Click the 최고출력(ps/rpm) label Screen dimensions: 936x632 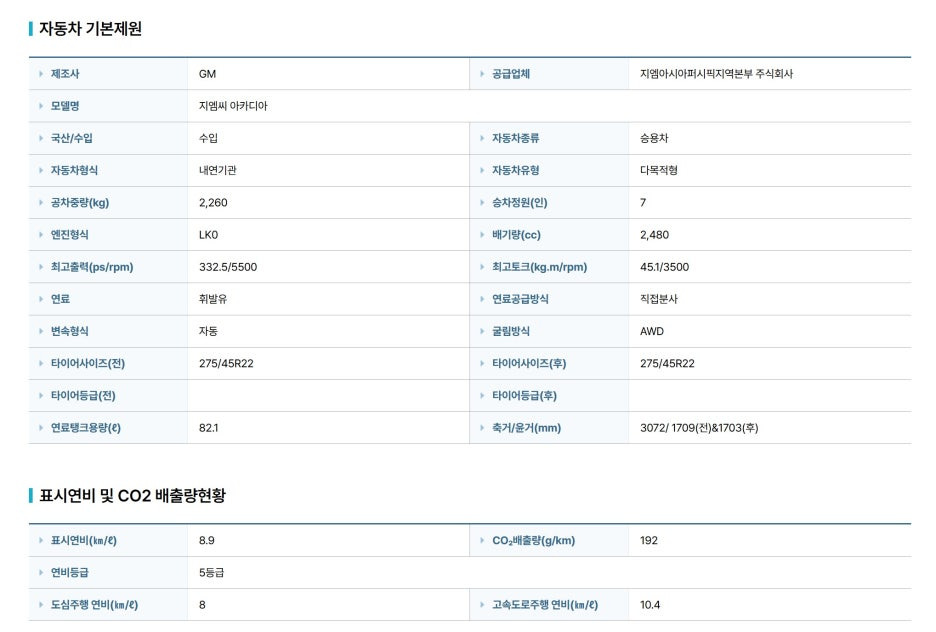click(92, 267)
